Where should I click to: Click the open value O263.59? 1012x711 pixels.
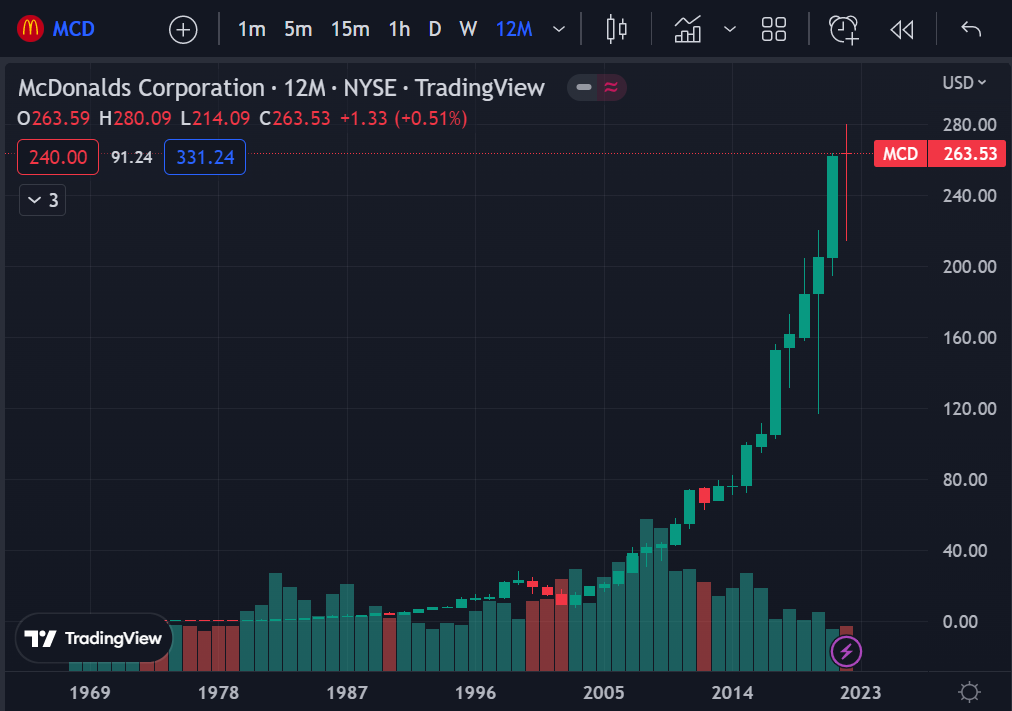coord(54,119)
